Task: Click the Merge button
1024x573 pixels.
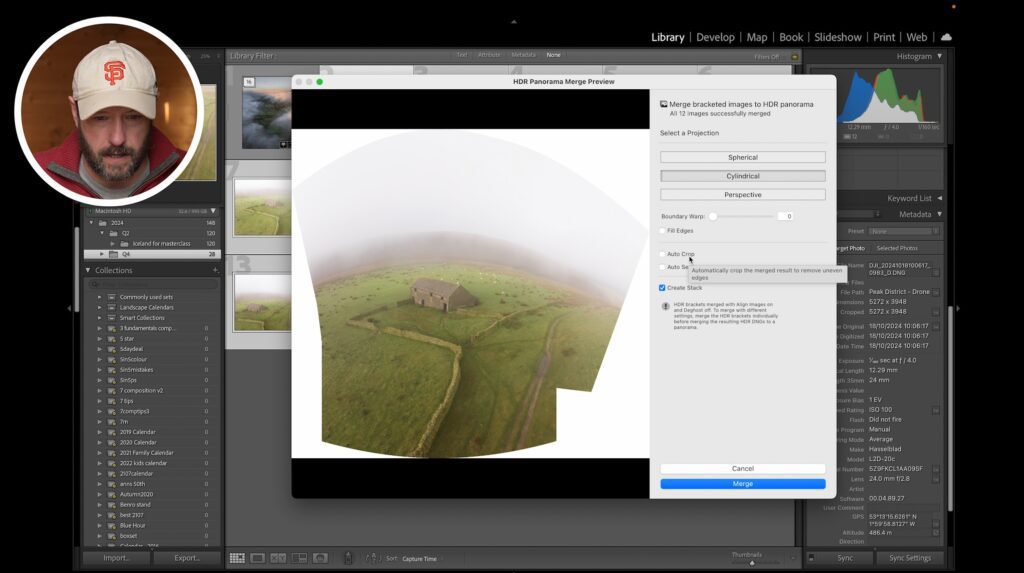Action: 742,484
